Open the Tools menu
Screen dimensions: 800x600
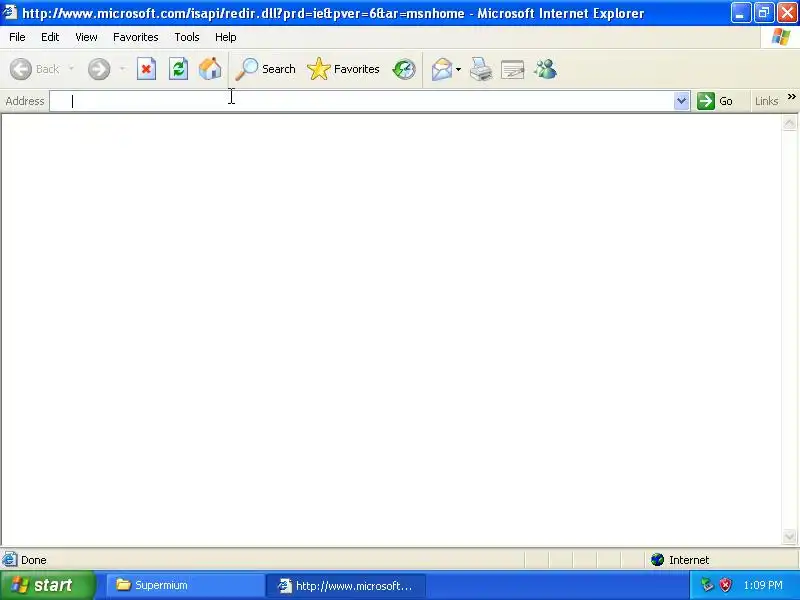(x=187, y=37)
